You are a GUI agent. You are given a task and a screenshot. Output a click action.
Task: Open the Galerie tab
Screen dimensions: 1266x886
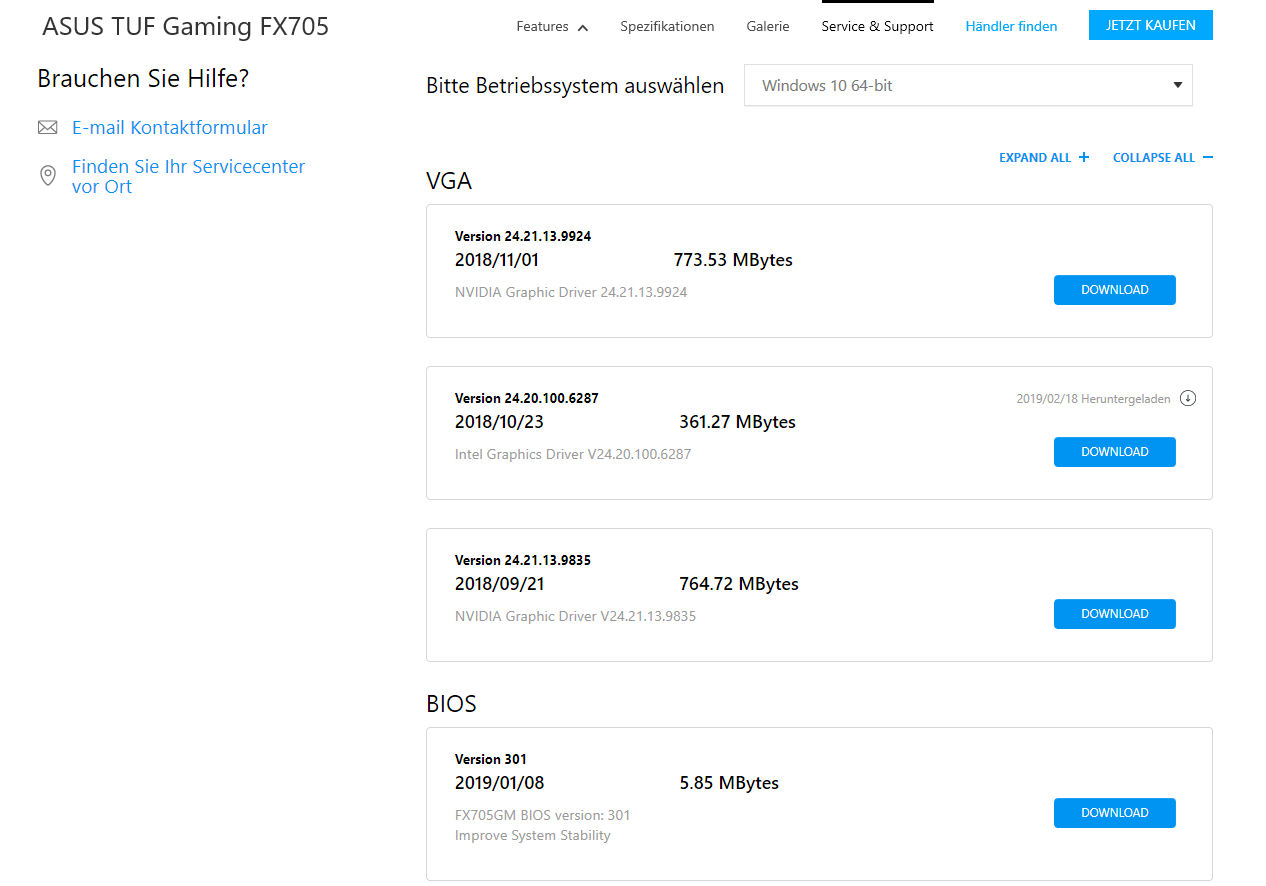tap(768, 27)
